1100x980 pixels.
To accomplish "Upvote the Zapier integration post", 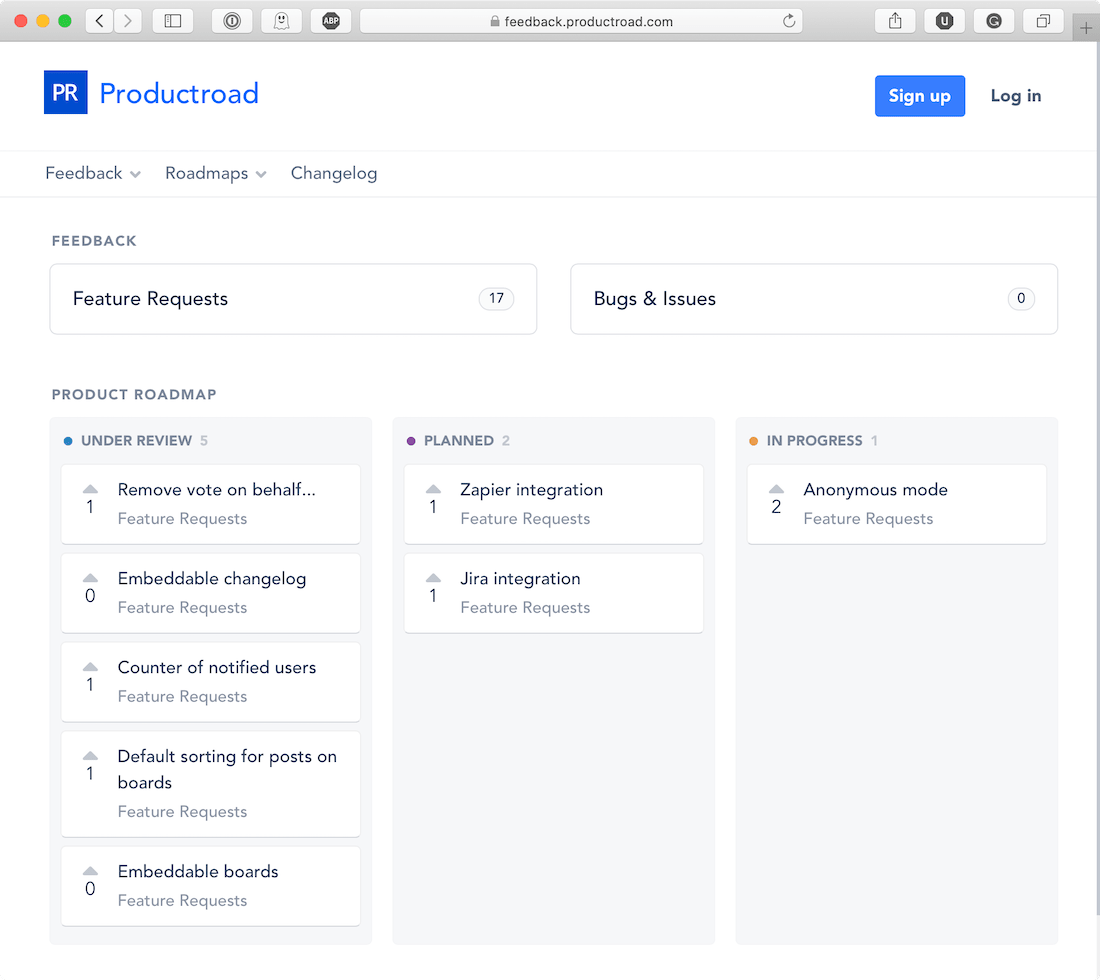I will tap(434, 489).
